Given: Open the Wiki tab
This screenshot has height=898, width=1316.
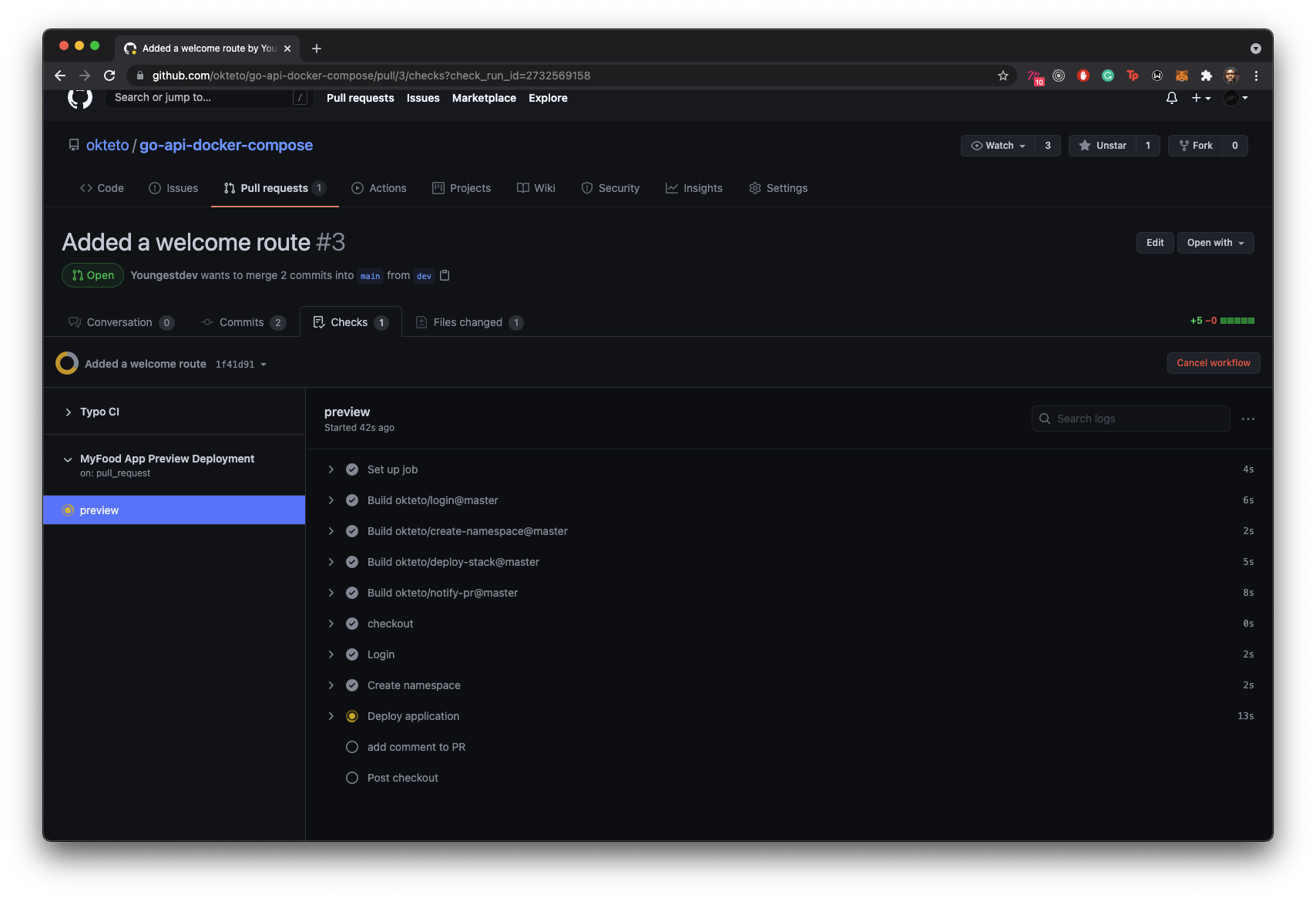Looking at the screenshot, I should [536, 188].
